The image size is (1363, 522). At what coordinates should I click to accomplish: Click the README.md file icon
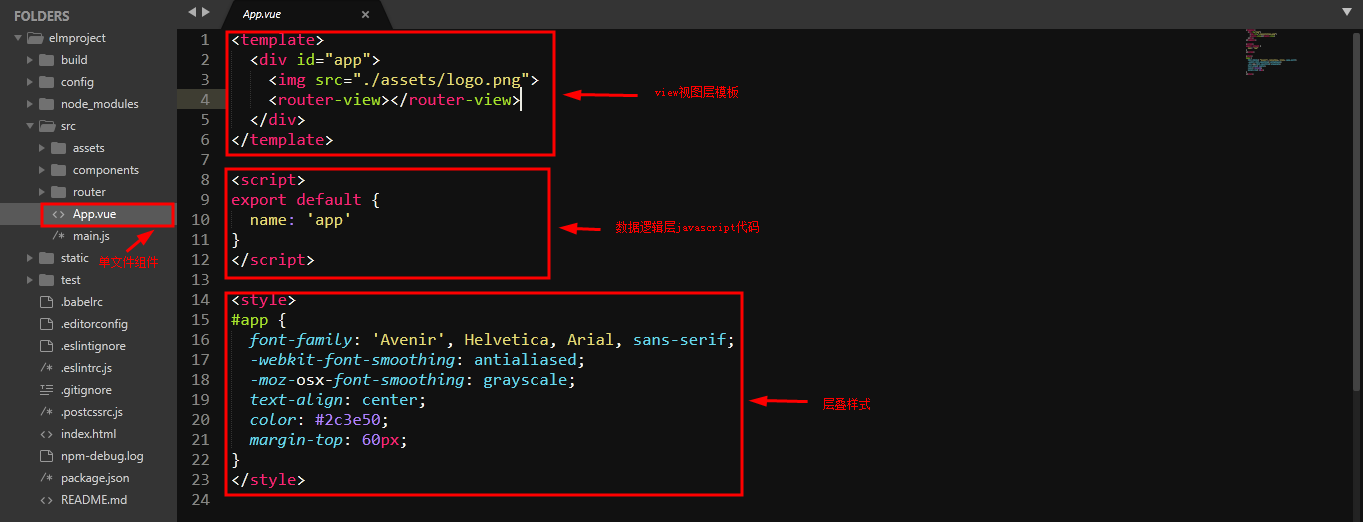click(46, 500)
